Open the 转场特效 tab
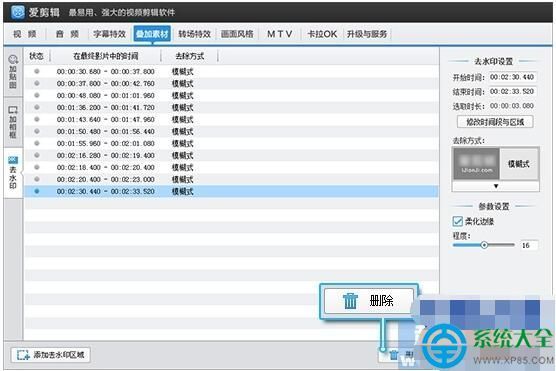The width and height of the screenshot is (556, 371). (x=194, y=34)
